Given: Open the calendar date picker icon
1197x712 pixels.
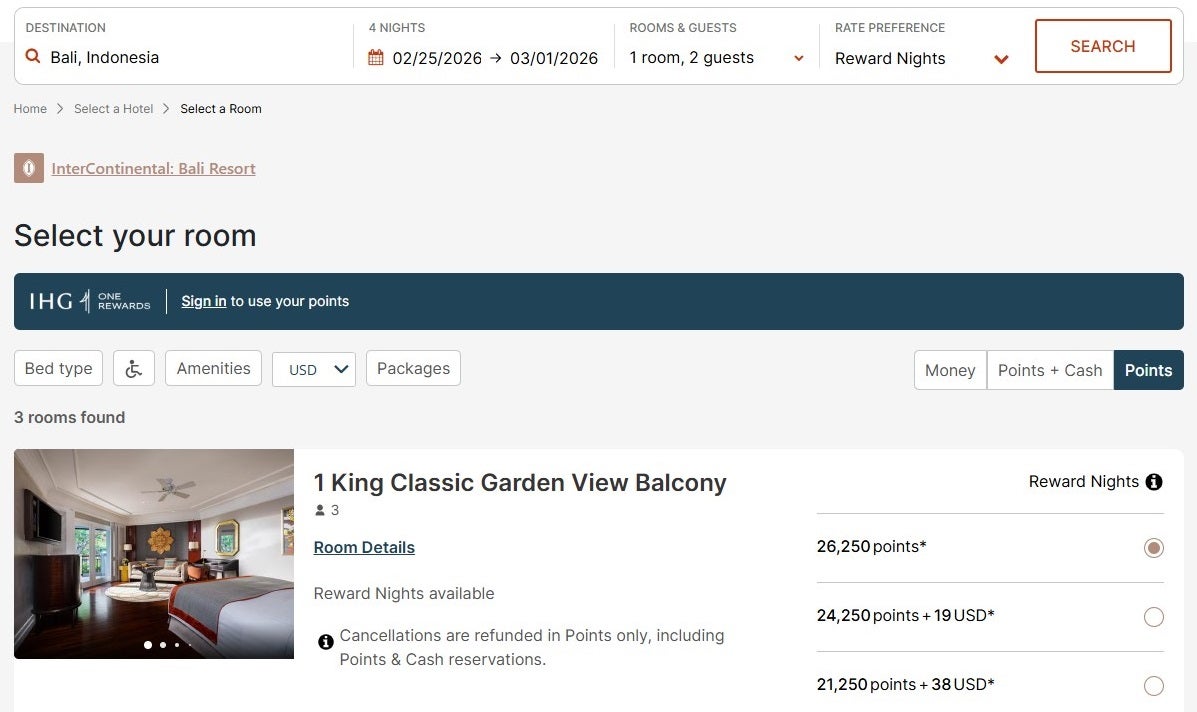Looking at the screenshot, I should 376,57.
